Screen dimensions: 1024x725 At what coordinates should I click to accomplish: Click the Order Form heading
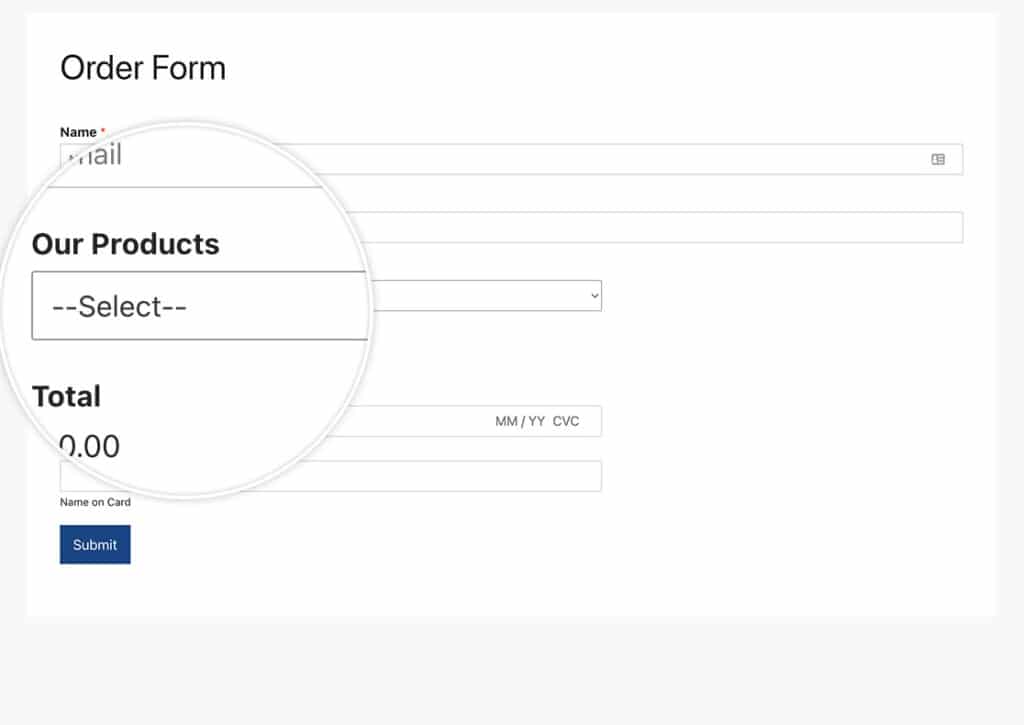tap(143, 68)
